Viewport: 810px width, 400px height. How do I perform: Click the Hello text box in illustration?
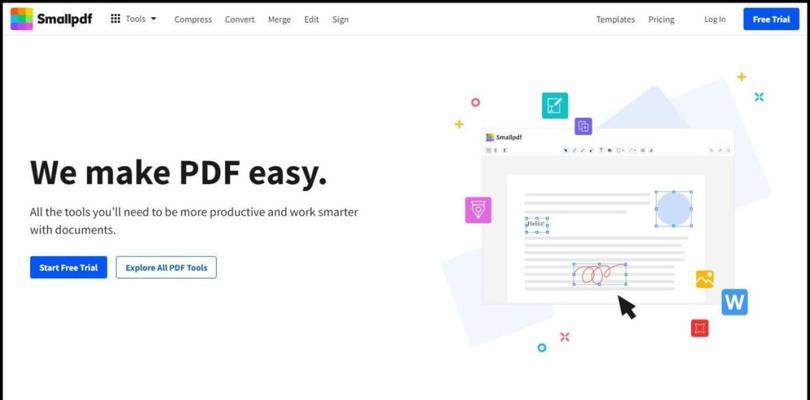(537, 225)
